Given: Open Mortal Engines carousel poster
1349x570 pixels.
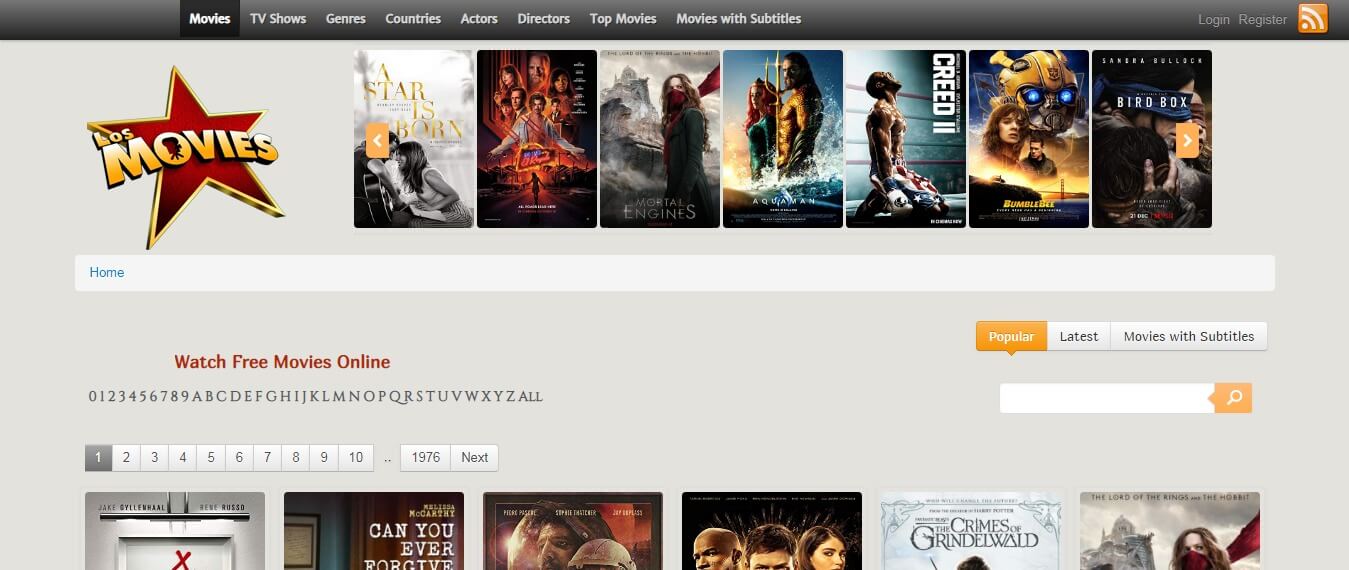Looking at the screenshot, I should [x=660, y=139].
